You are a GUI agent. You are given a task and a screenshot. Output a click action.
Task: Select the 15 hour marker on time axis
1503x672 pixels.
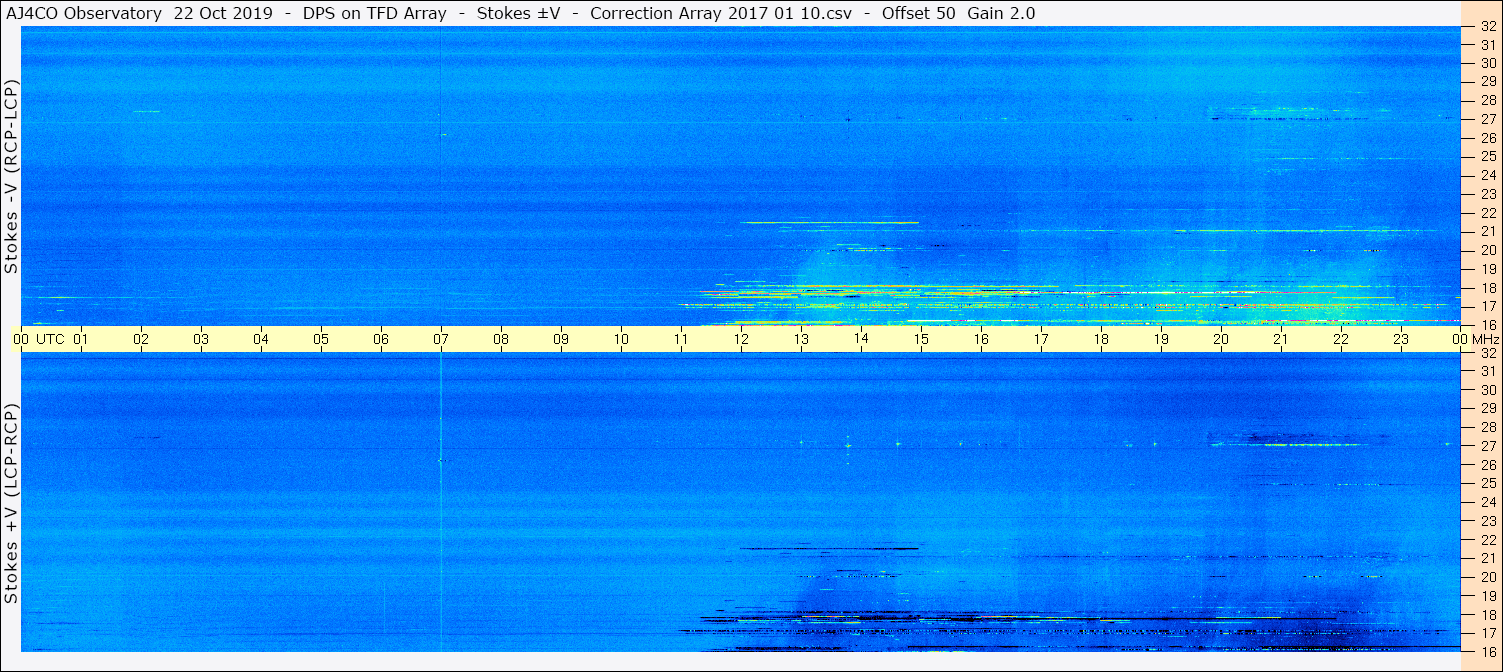tap(921, 339)
